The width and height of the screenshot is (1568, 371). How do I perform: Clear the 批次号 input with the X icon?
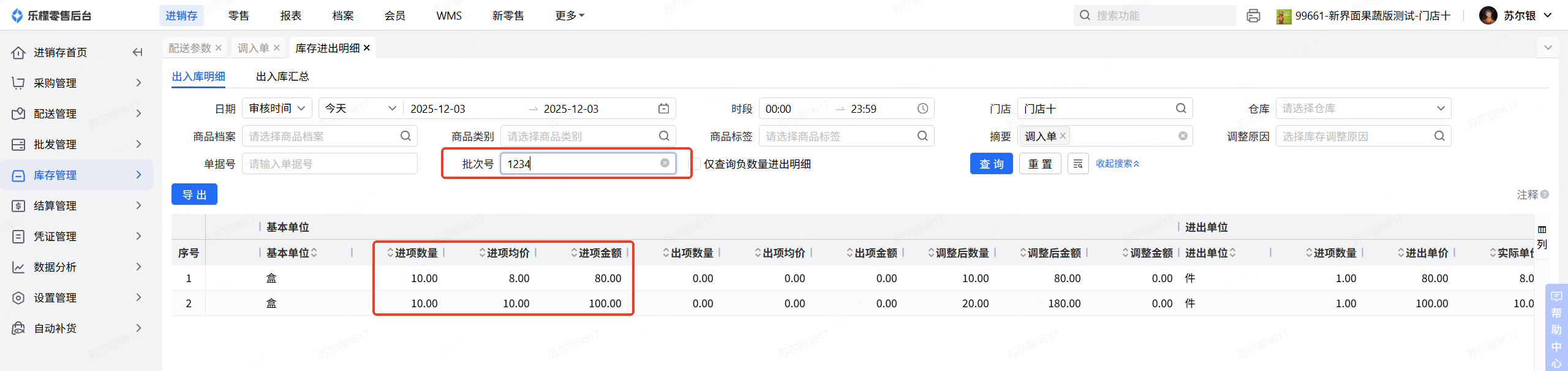(x=665, y=163)
